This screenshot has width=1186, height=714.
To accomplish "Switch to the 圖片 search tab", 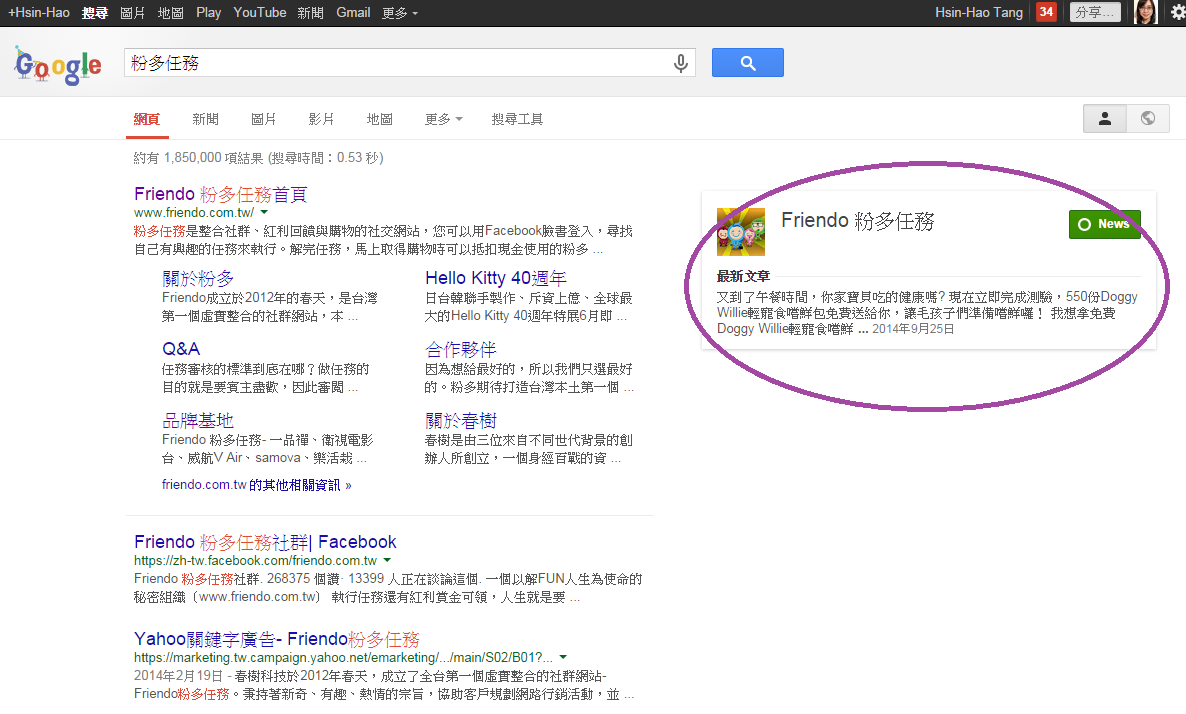I will (x=264, y=119).
